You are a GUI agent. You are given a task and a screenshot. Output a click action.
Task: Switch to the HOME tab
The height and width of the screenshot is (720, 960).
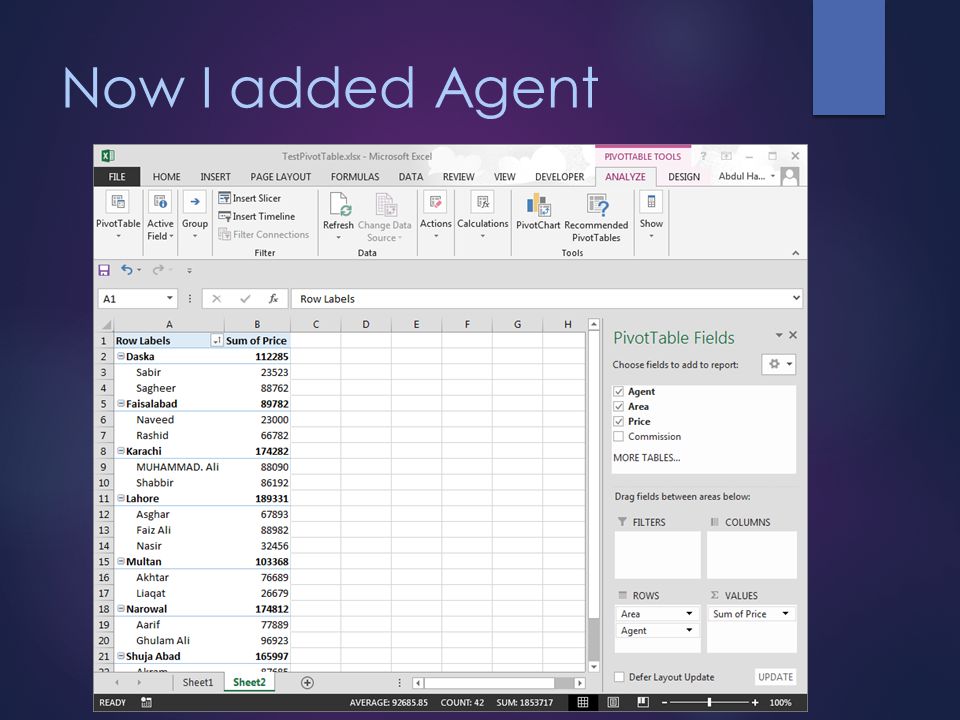tap(167, 176)
